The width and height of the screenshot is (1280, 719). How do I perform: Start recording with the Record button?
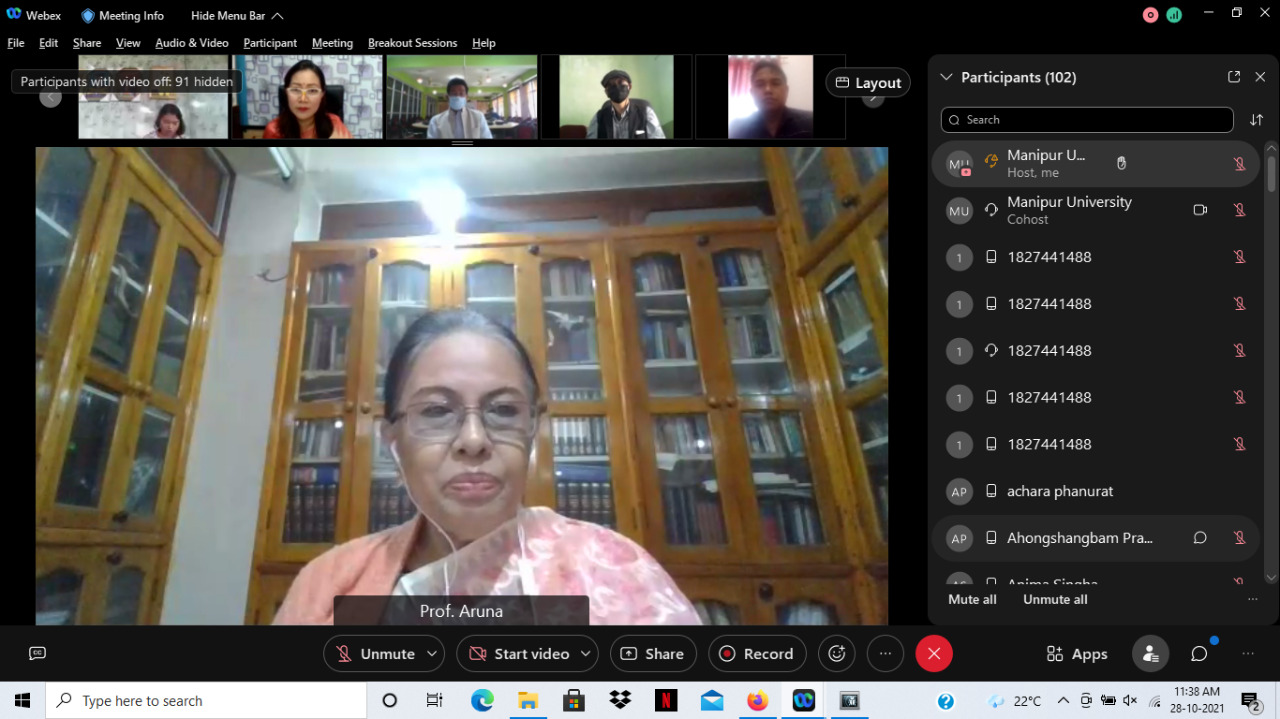pos(757,654)
